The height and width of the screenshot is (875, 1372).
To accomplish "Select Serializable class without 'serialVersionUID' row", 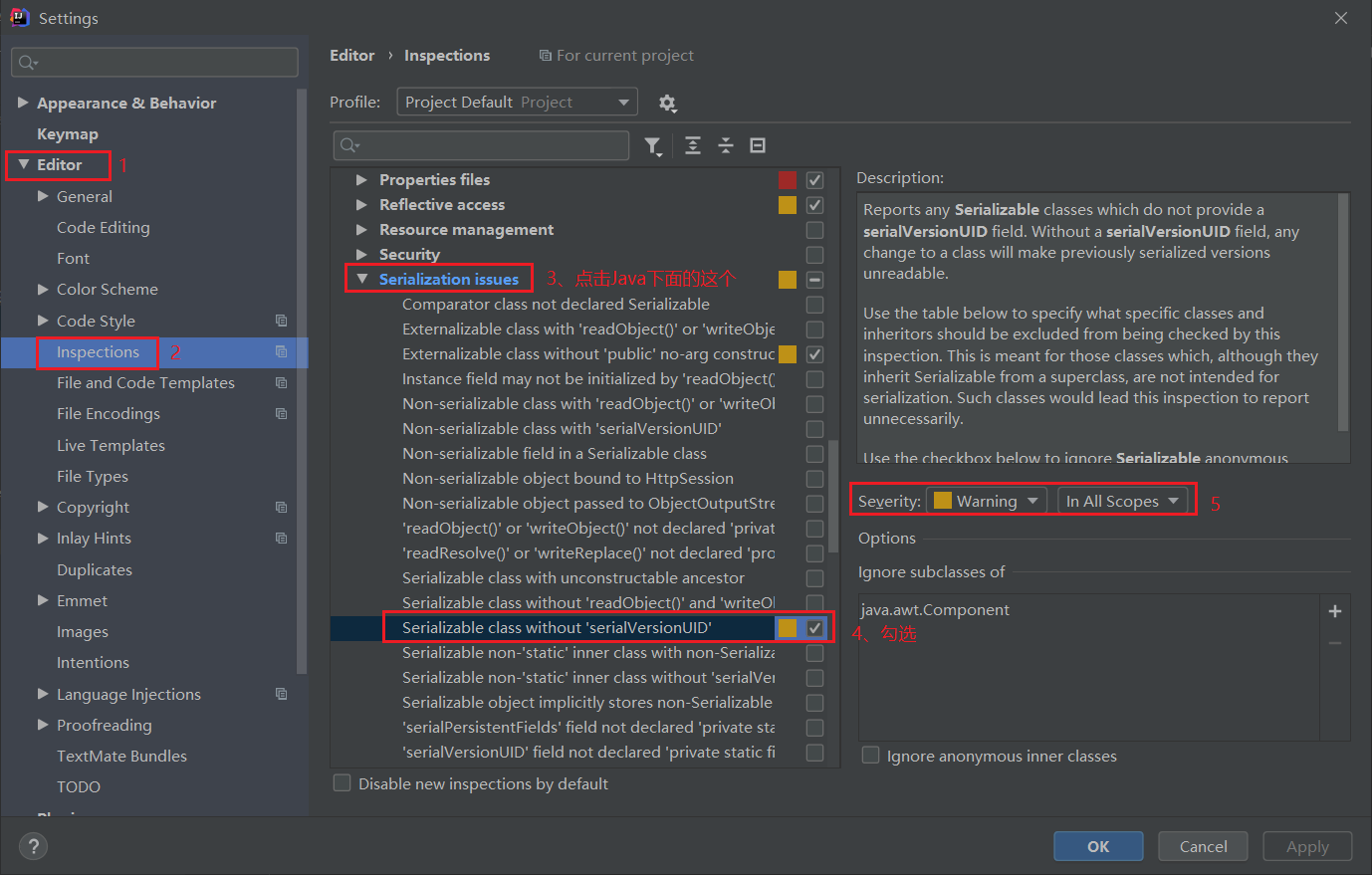I will 578,628.
